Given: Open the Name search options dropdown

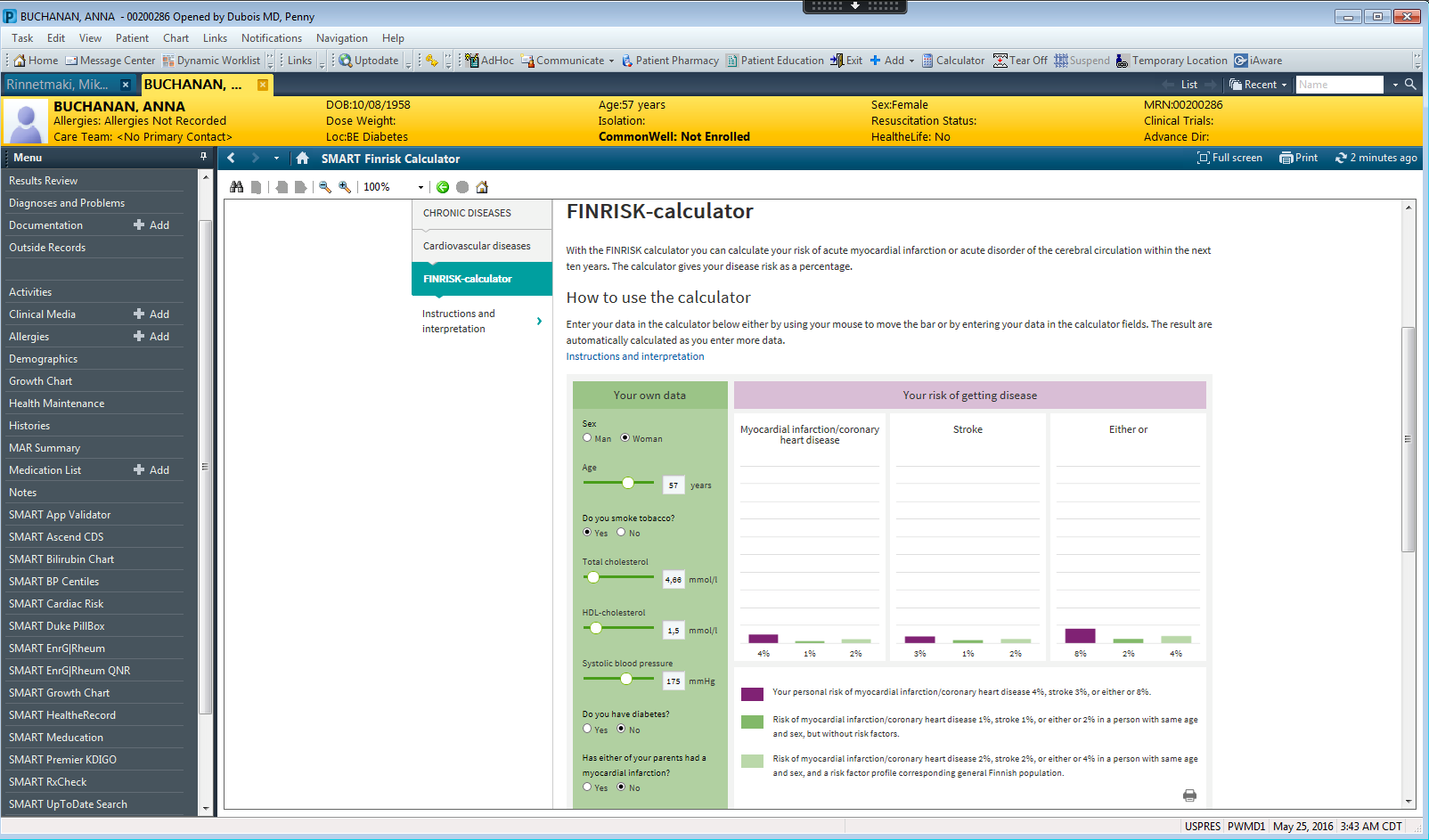Looking at the screenshot, I should (1394, 85).
